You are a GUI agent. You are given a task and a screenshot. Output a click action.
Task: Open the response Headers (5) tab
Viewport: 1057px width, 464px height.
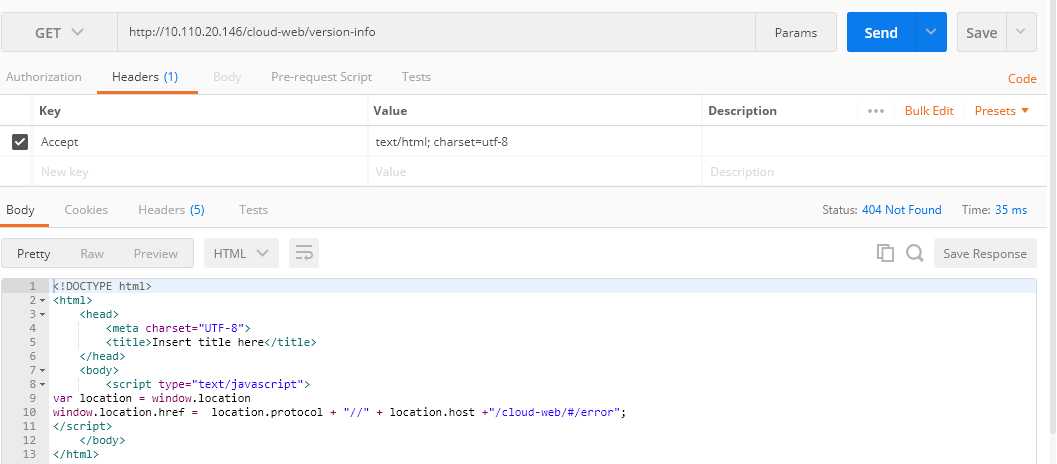pyautogui.click(x=171, y=210)
